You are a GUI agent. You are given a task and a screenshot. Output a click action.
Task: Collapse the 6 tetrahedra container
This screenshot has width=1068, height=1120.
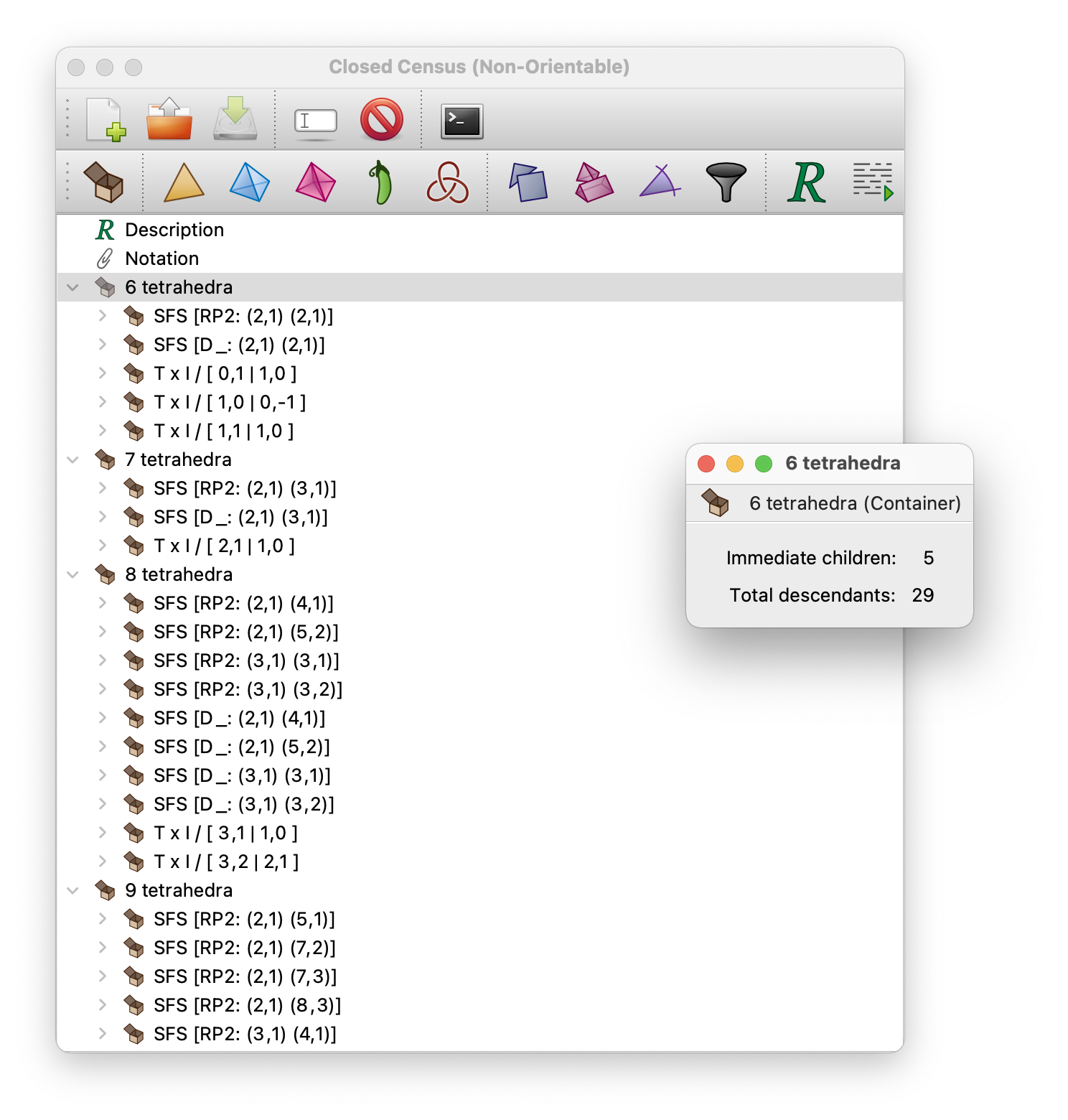coord(72,287)
